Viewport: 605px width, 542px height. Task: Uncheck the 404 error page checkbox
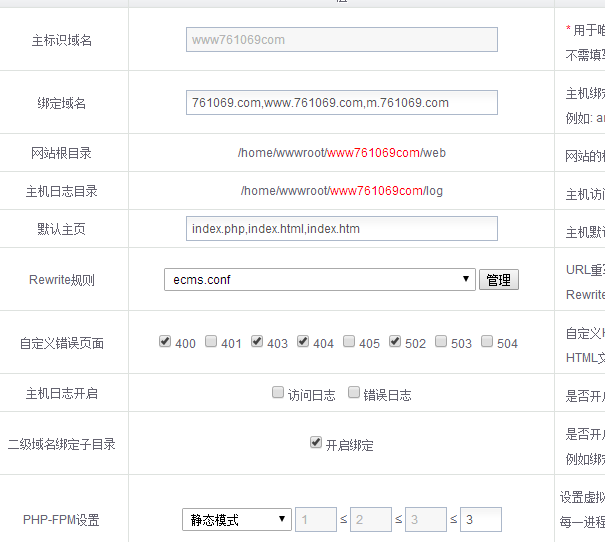click(x=303, y=342)
